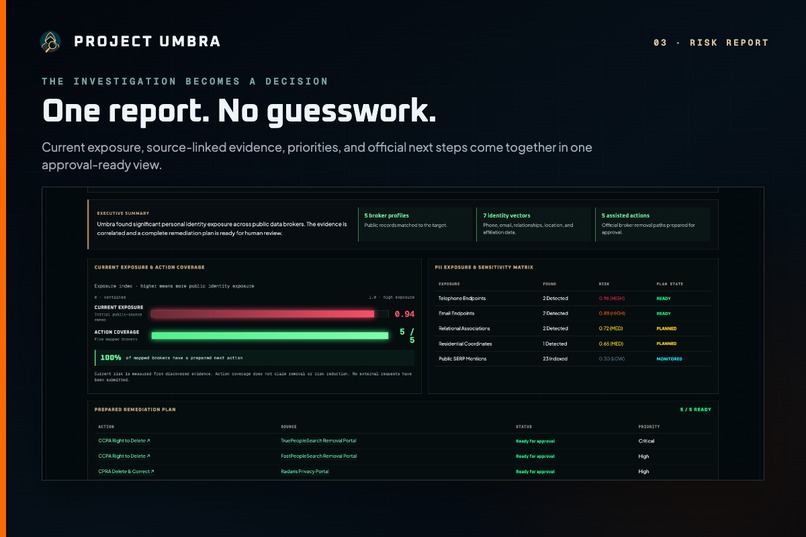Viewport: 806px width, 537px height.
Task: Open FastPeopleSearch Removal Portal link
Action: (319, 456)
